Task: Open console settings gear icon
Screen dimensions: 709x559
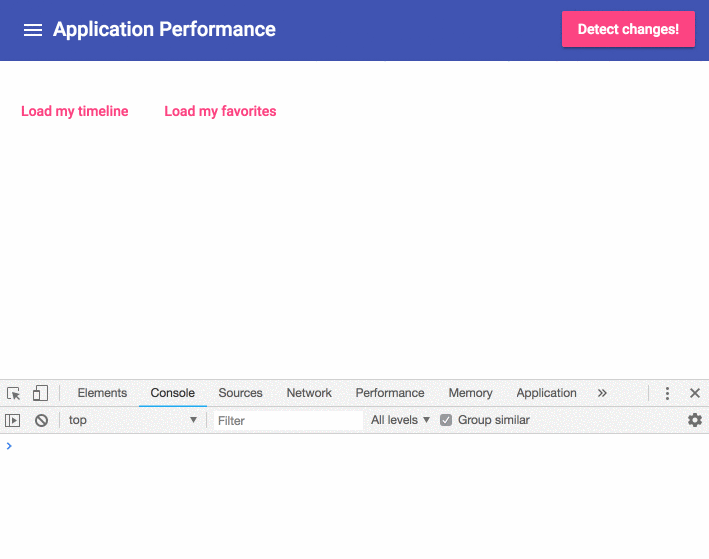Action: pos(695,420)
